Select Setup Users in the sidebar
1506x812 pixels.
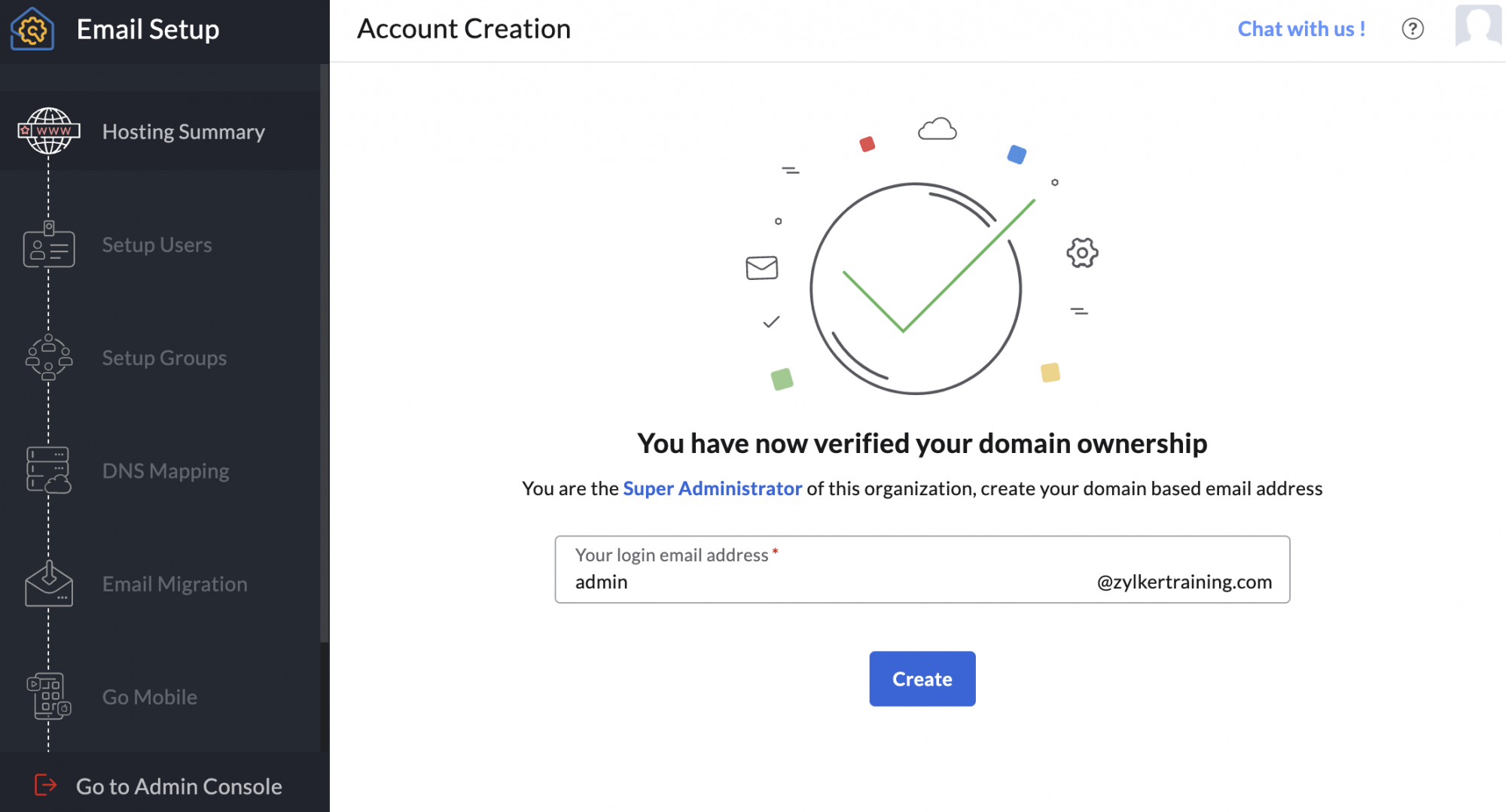click(157, 245)
